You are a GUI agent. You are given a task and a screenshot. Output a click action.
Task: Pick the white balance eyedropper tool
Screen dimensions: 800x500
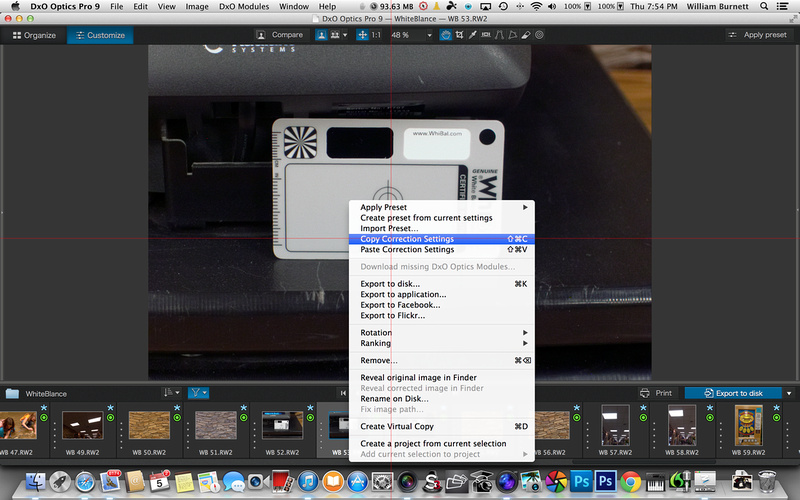pos(472,35)
